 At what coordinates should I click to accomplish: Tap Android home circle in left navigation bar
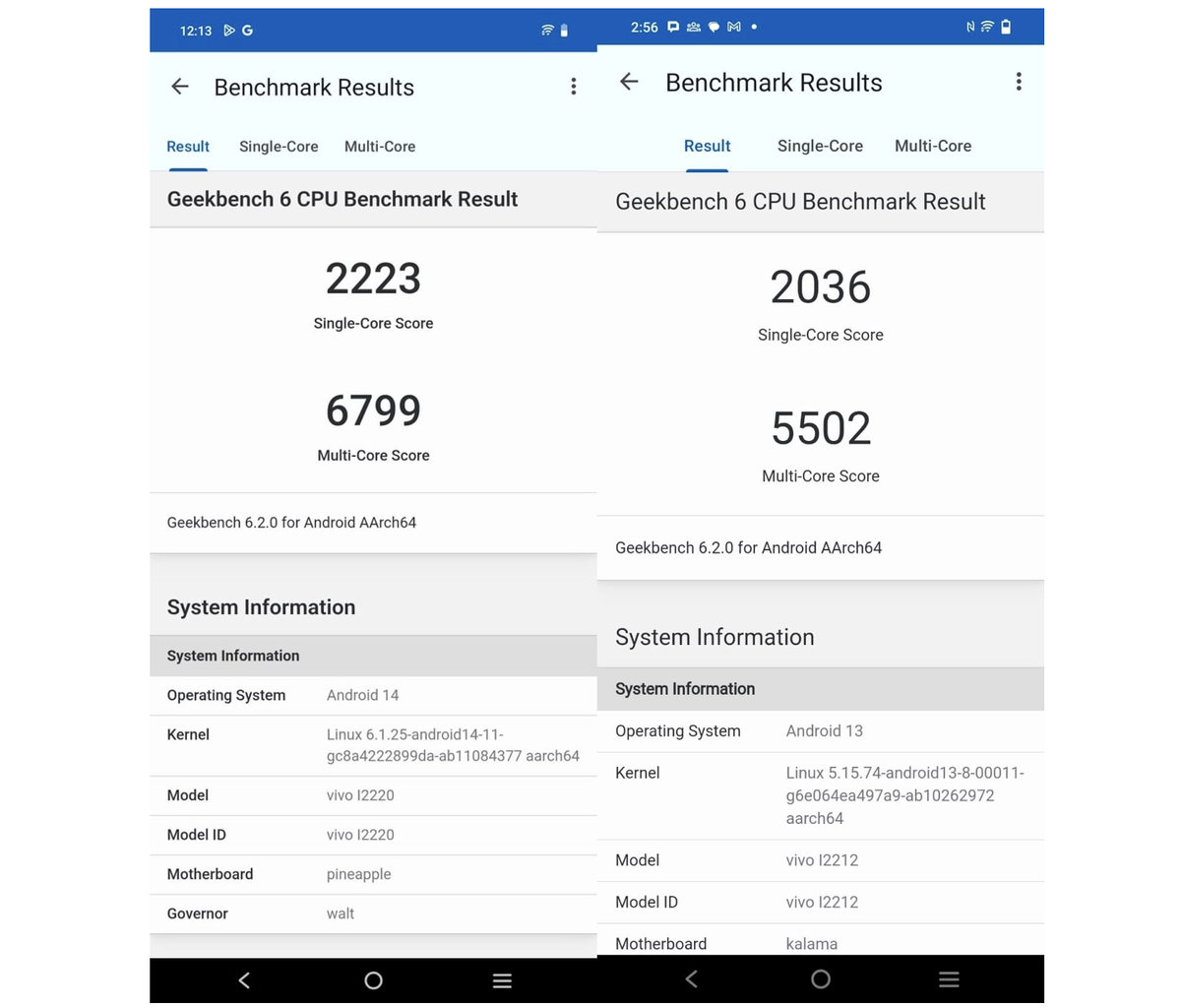(x=373, y=979)
